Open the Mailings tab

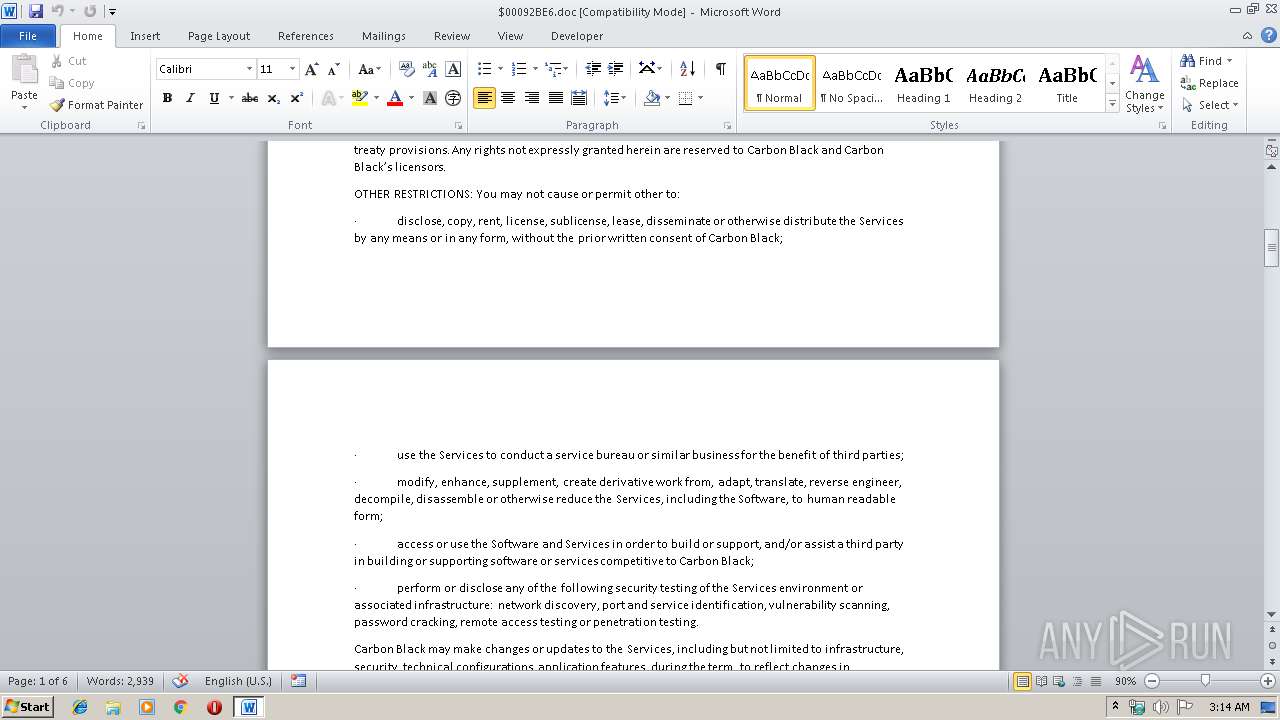click(384, 36)
